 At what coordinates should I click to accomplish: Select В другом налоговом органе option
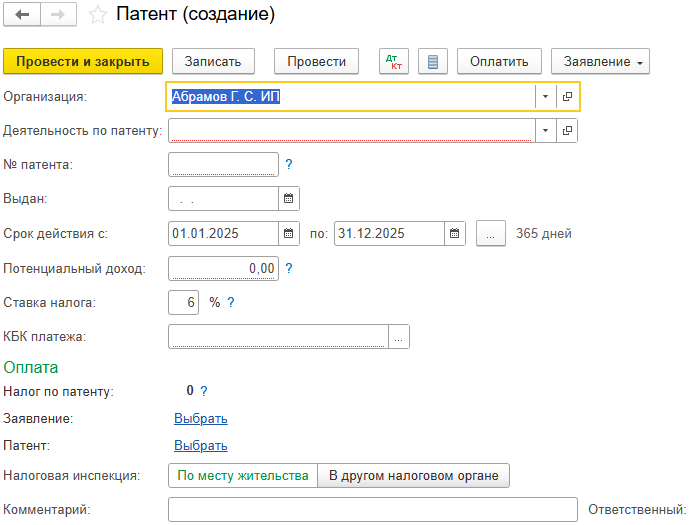pyautogui.click(x=414, y=476)
